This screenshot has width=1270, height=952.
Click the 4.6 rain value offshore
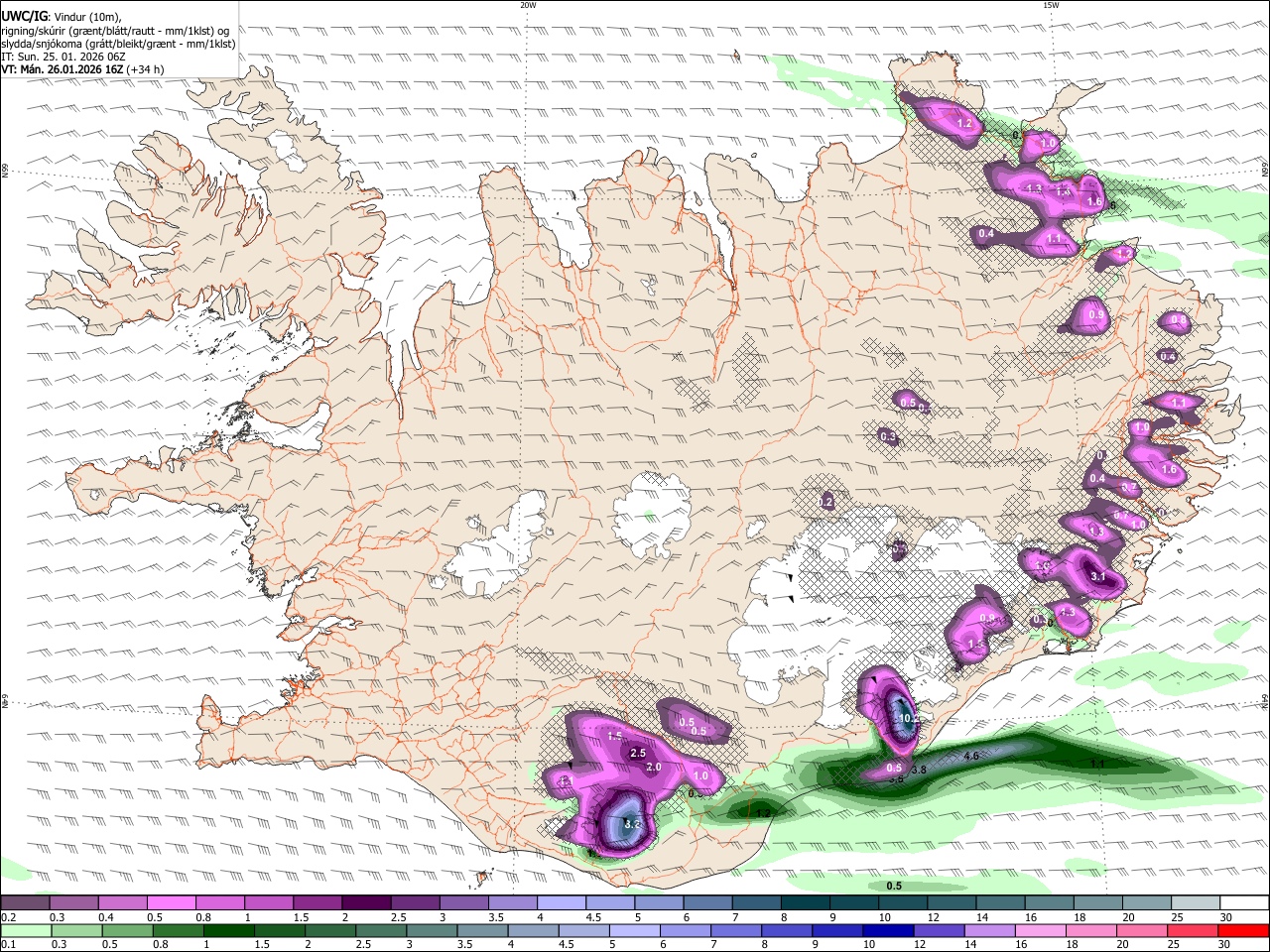coord(972,757)
